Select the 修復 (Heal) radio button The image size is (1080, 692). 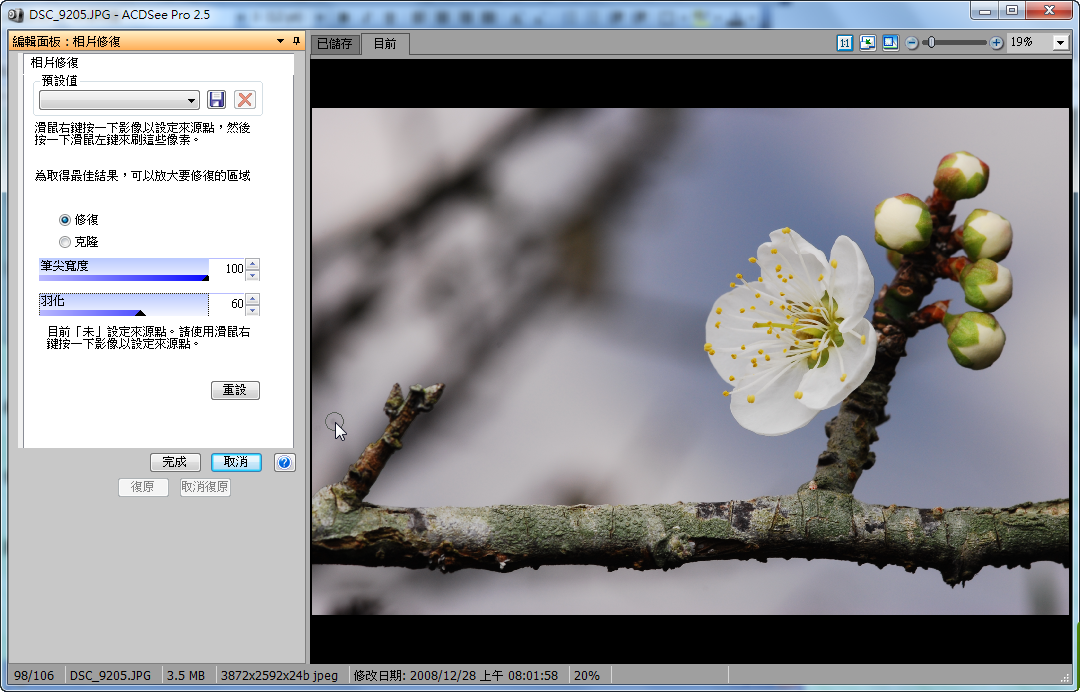(65, 219)
